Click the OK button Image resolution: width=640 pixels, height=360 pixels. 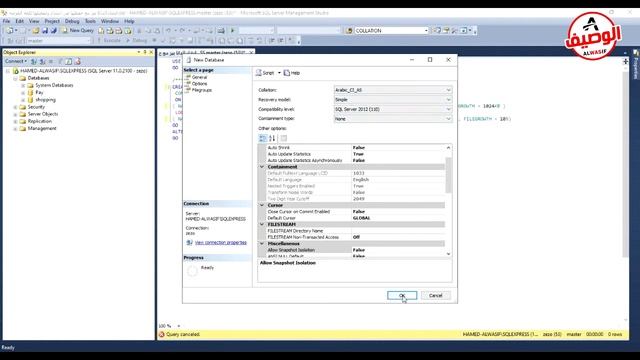click(x=402, y=296)
